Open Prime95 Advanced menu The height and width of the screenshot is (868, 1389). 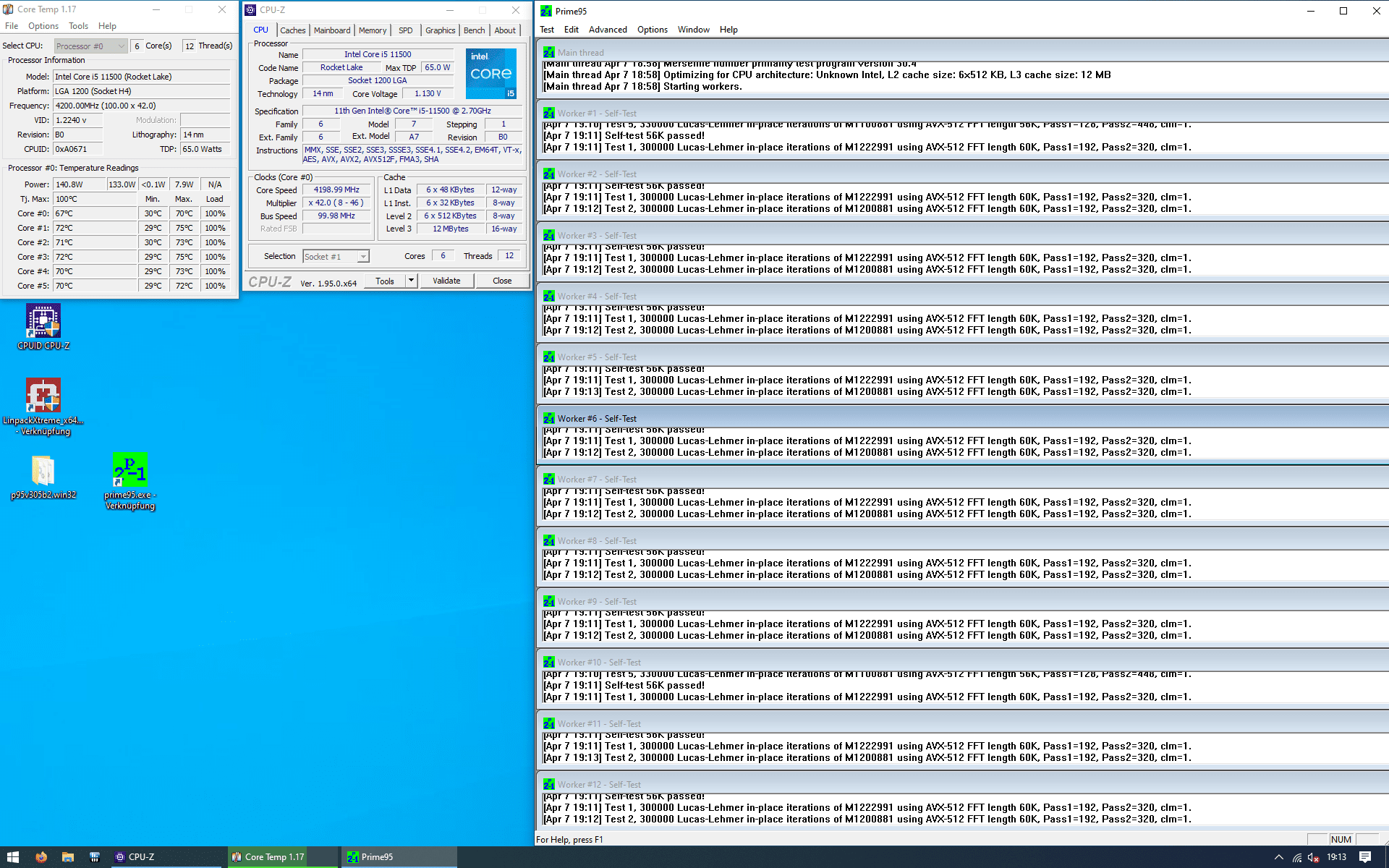(608, 30)
